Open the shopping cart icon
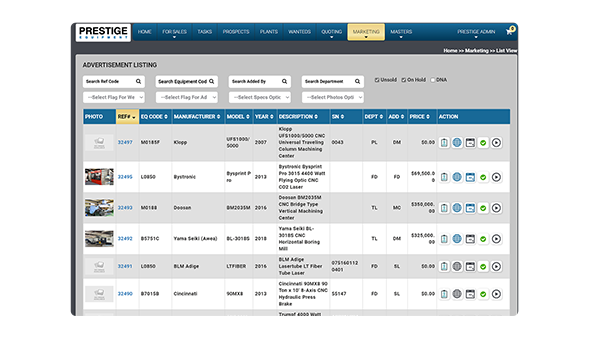Screen dimensions: 590x360 tap(509, 31)
